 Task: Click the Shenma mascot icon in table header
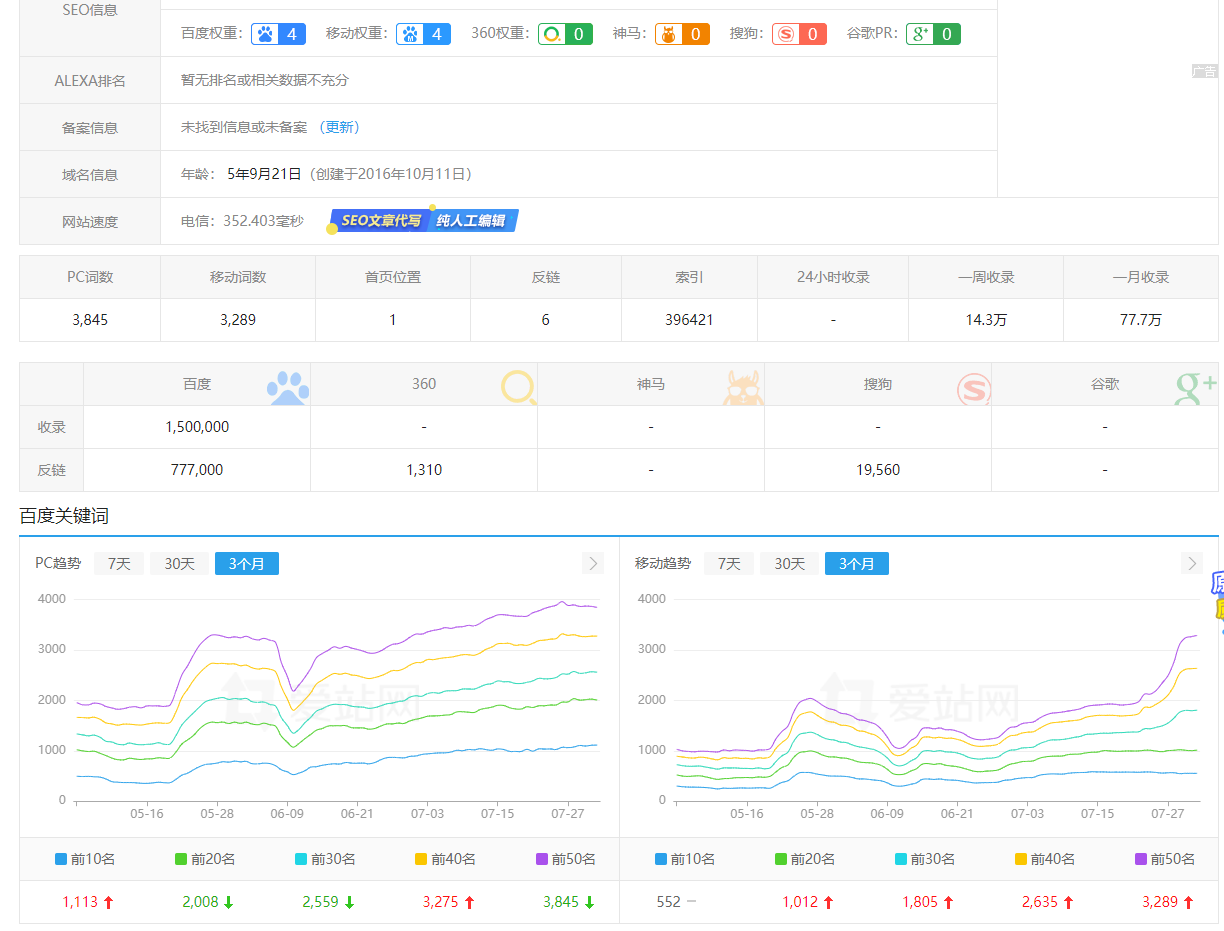click(743, 387)
